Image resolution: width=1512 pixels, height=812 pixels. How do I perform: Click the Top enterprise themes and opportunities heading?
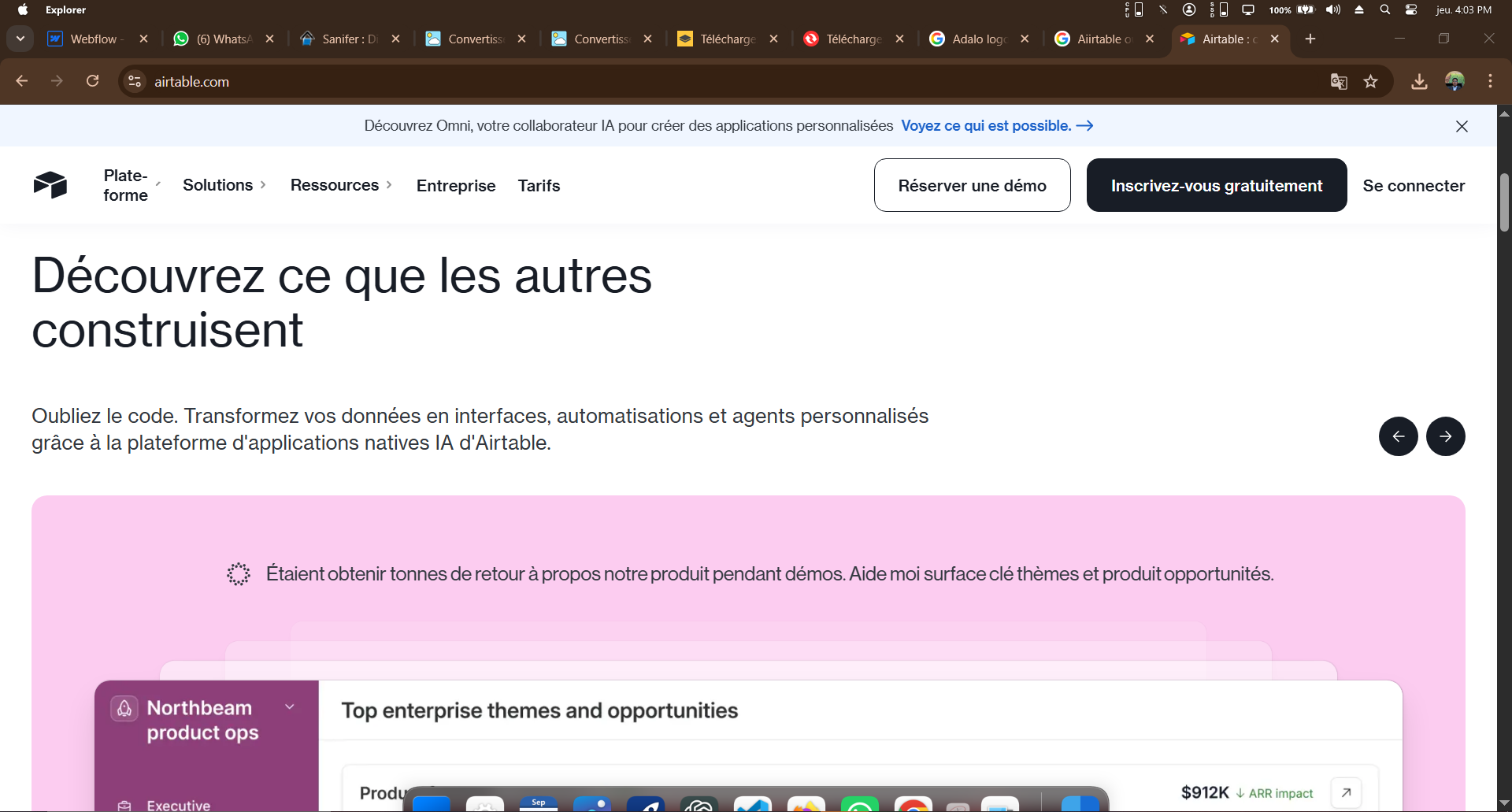tap(539, 710)
